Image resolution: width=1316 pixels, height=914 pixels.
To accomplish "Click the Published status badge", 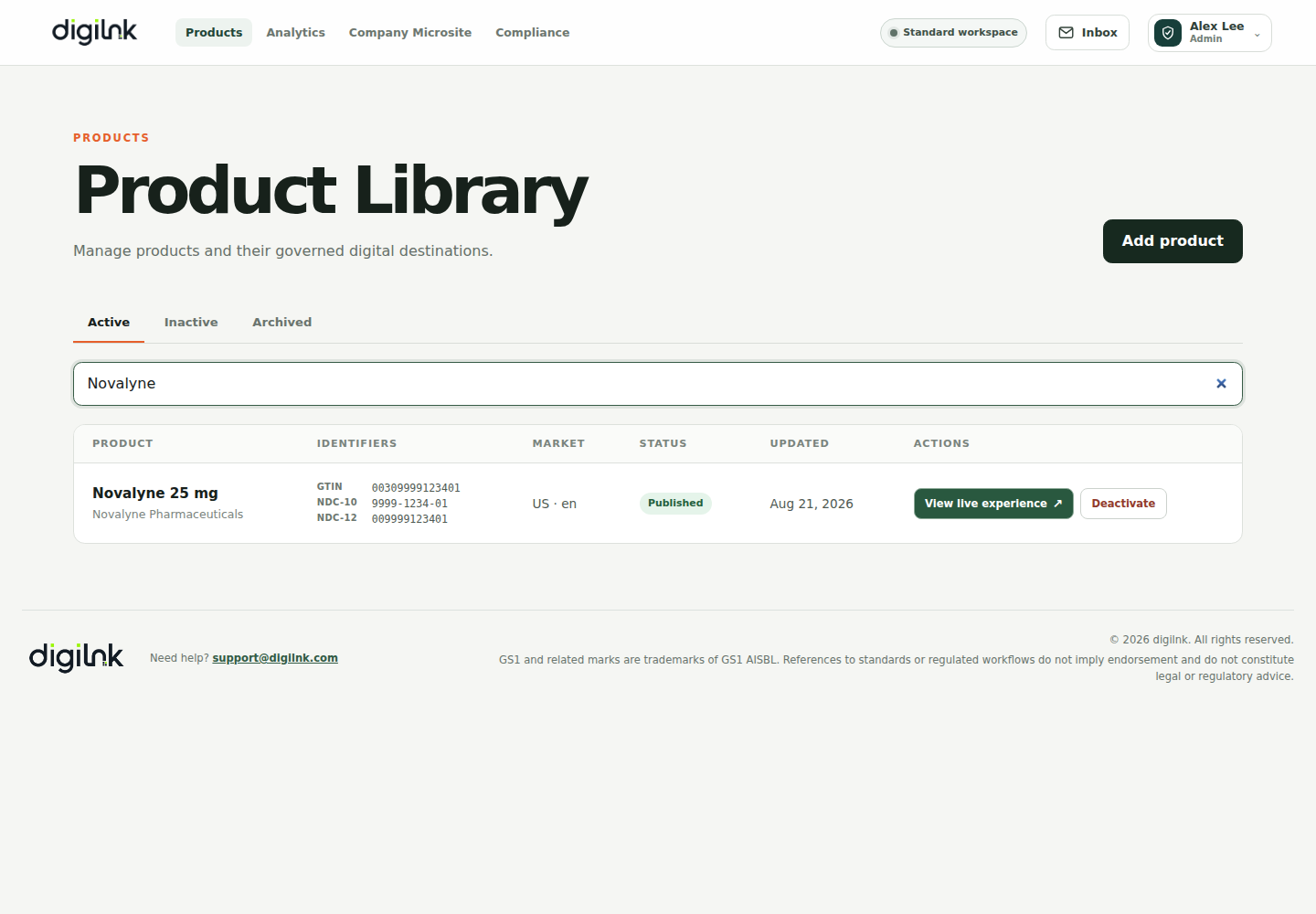I will click(x=675, y=504).
